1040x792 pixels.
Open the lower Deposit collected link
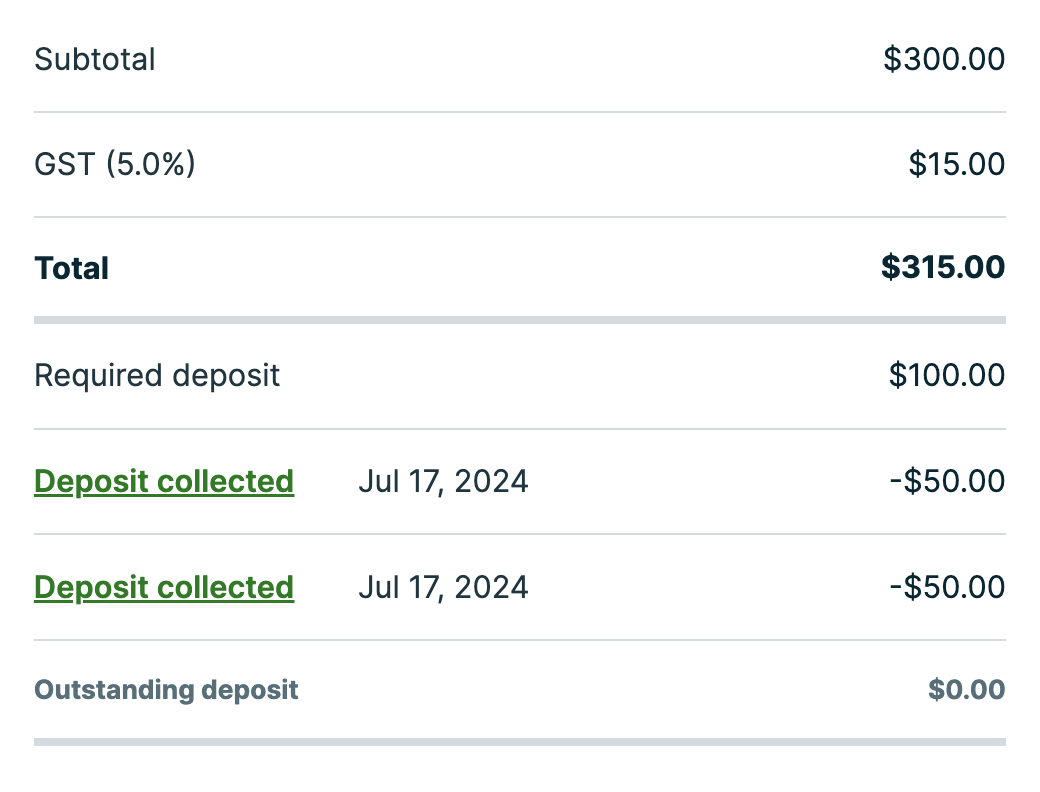pyautogui.click(x=164, y=586)
